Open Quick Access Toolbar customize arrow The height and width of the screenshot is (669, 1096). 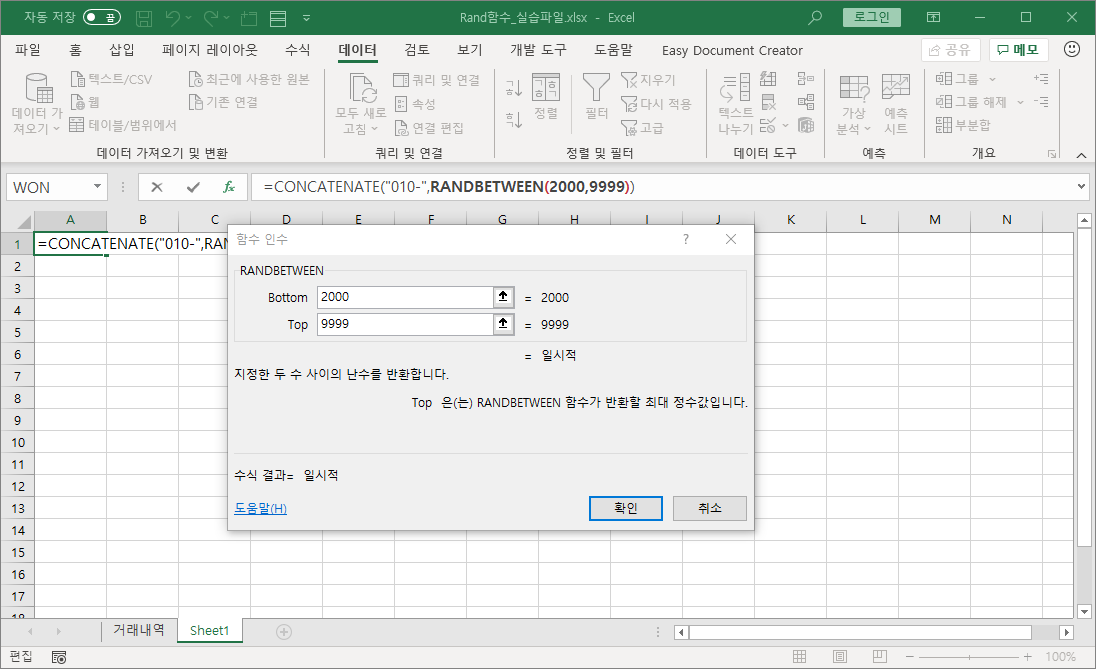point(307,18)
